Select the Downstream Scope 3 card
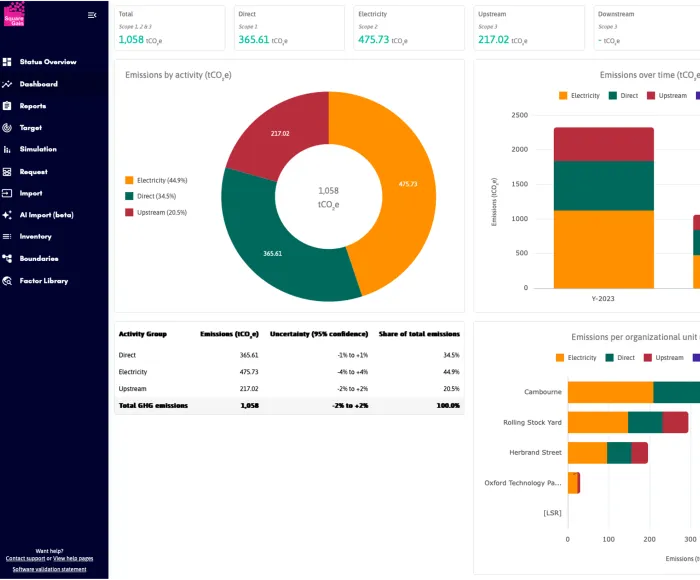Image resolution: width=700 pixels, height=580 pixels. (647, 28)
